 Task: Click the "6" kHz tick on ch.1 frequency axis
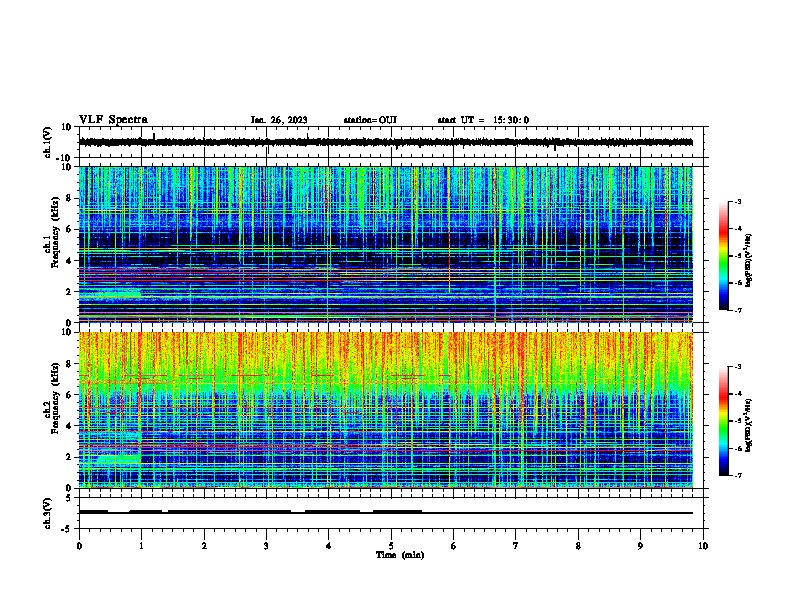coord(70,229)
